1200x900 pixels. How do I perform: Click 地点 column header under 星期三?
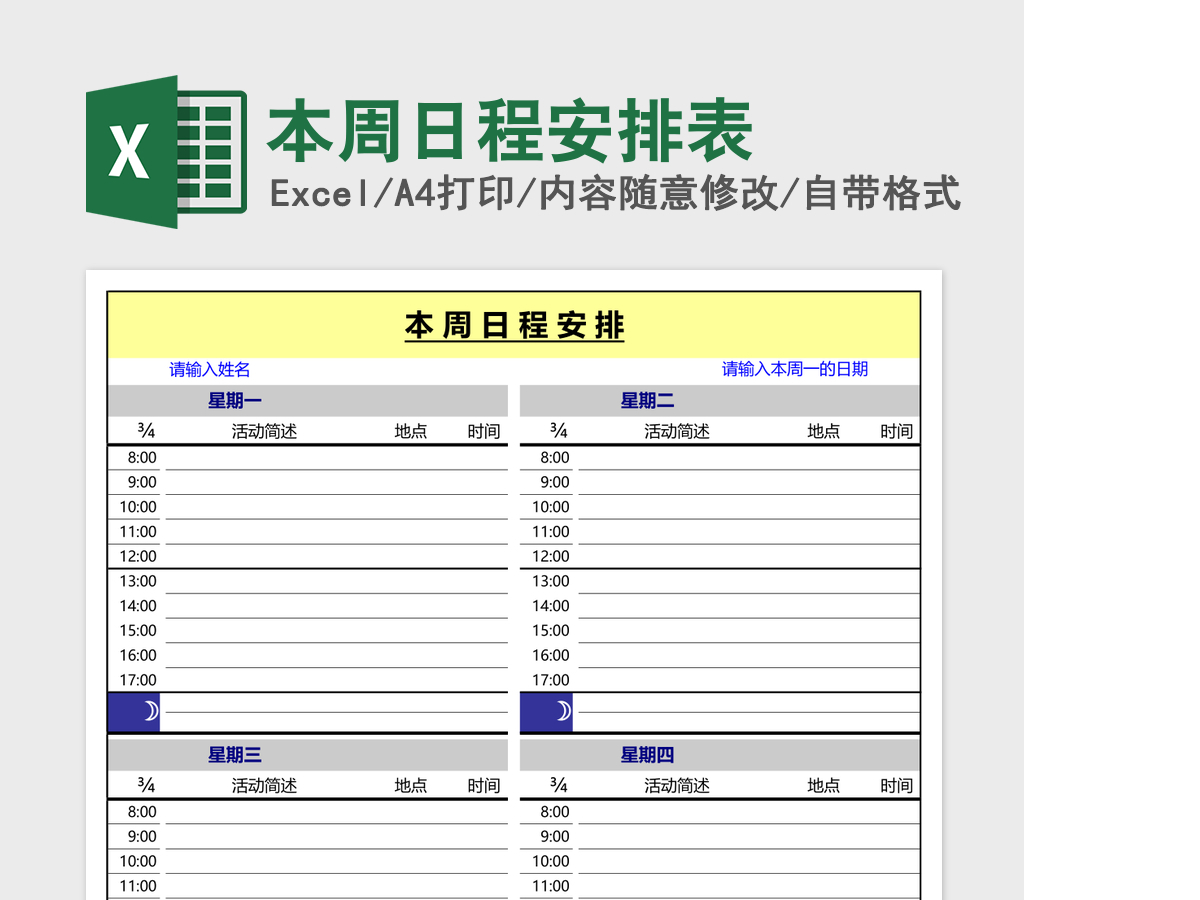click(411, 786)
